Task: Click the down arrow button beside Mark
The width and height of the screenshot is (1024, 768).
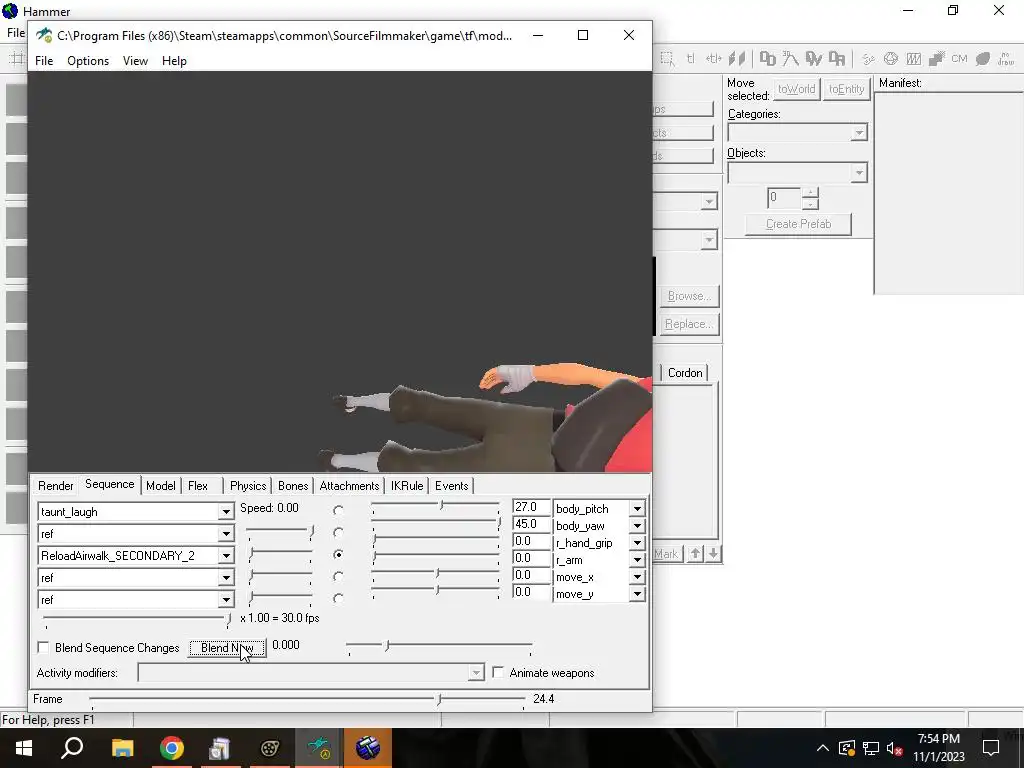Action: click(713, 553)
